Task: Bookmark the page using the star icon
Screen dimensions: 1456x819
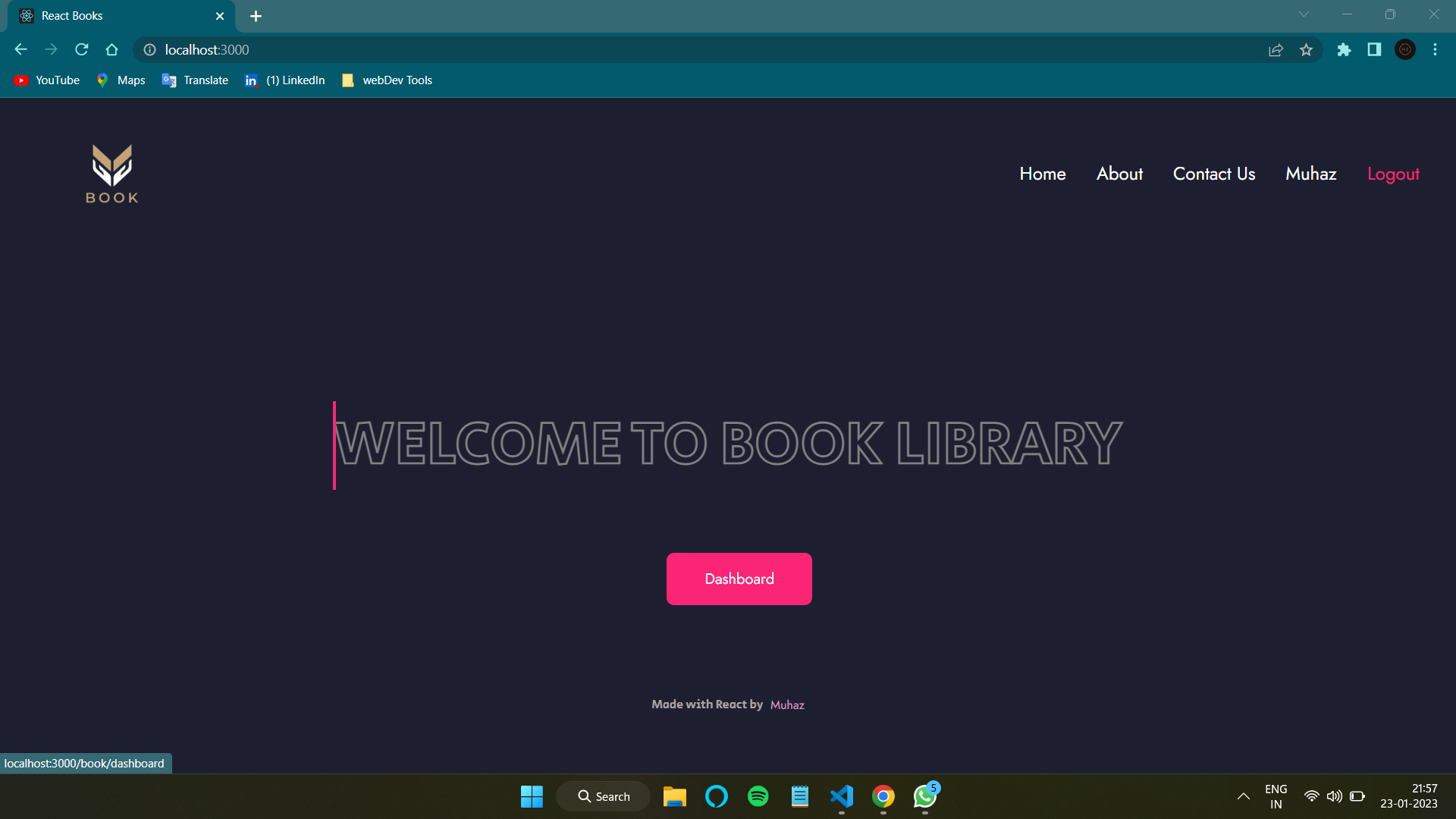Action: [x=1307, y=49]
